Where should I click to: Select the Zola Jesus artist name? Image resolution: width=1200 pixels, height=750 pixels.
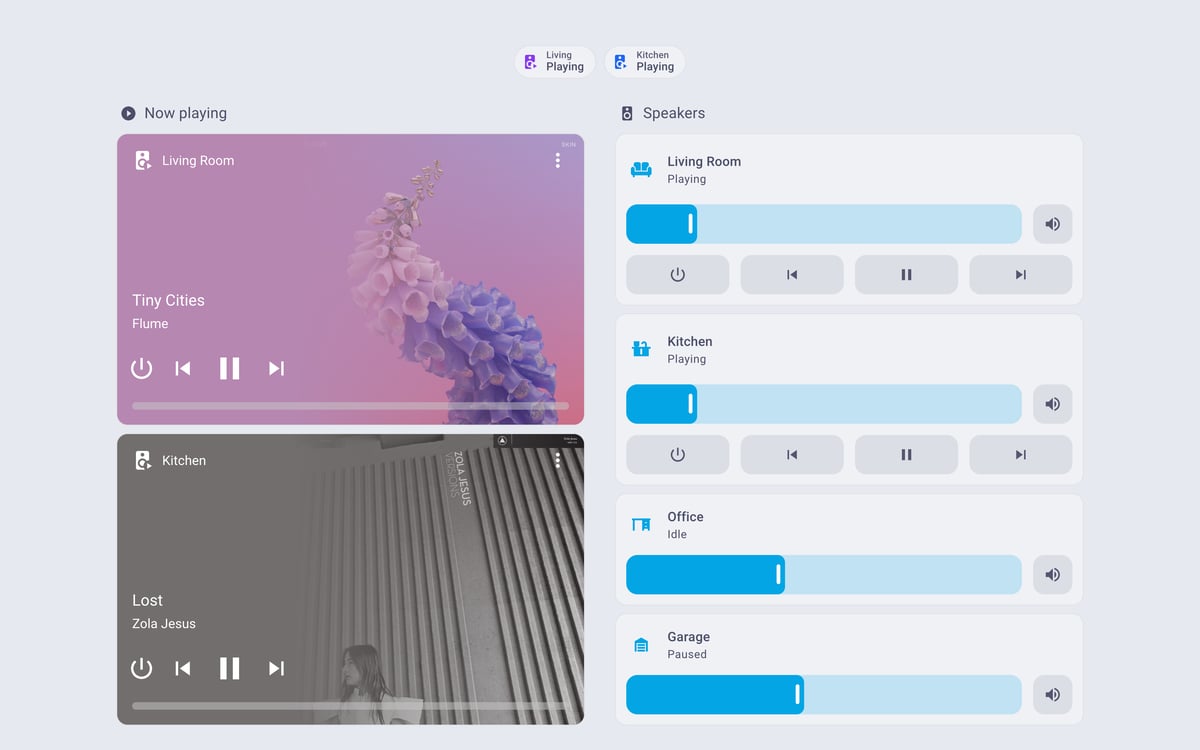[164, 624]
